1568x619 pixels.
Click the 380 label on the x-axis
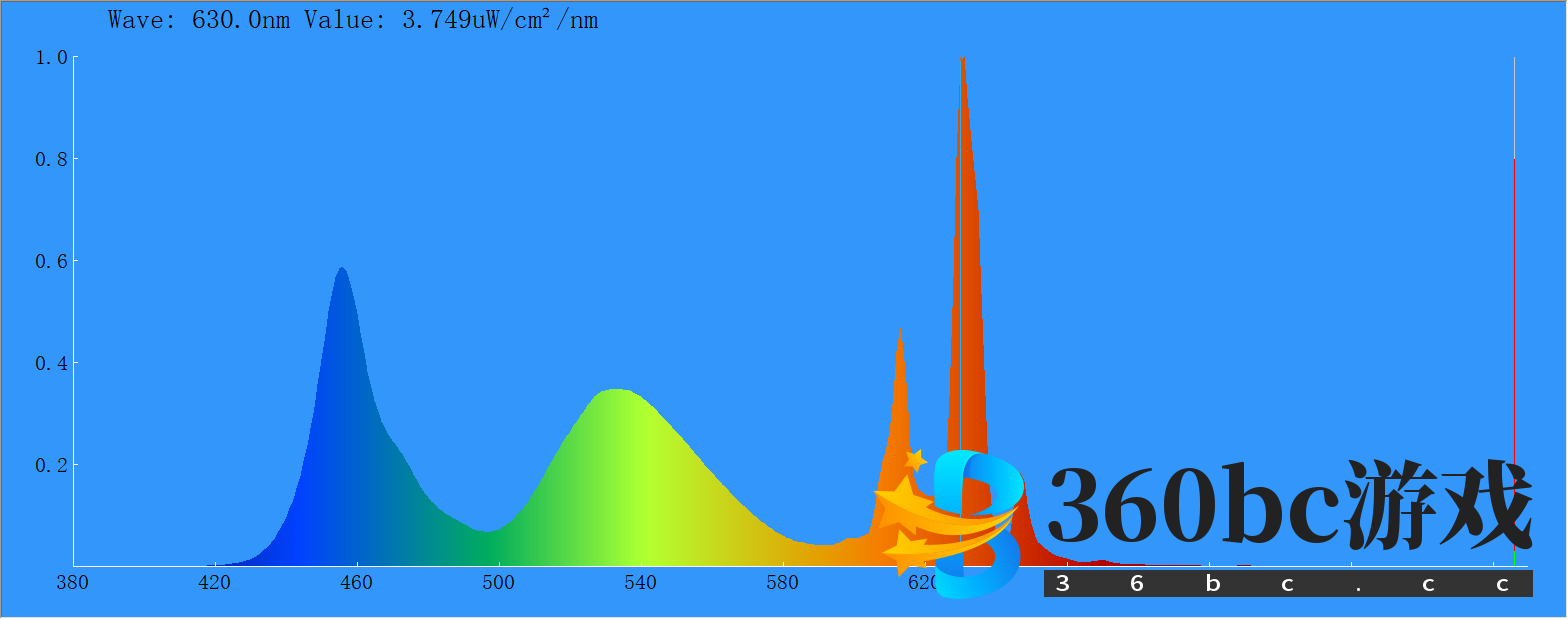(x=72, y=583)
